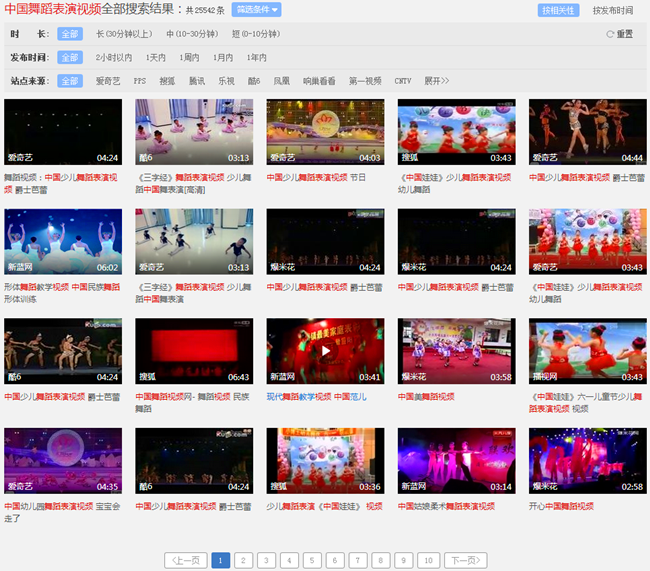
Task: Filter source by 腾讯
Action: [x=196, y=81]
